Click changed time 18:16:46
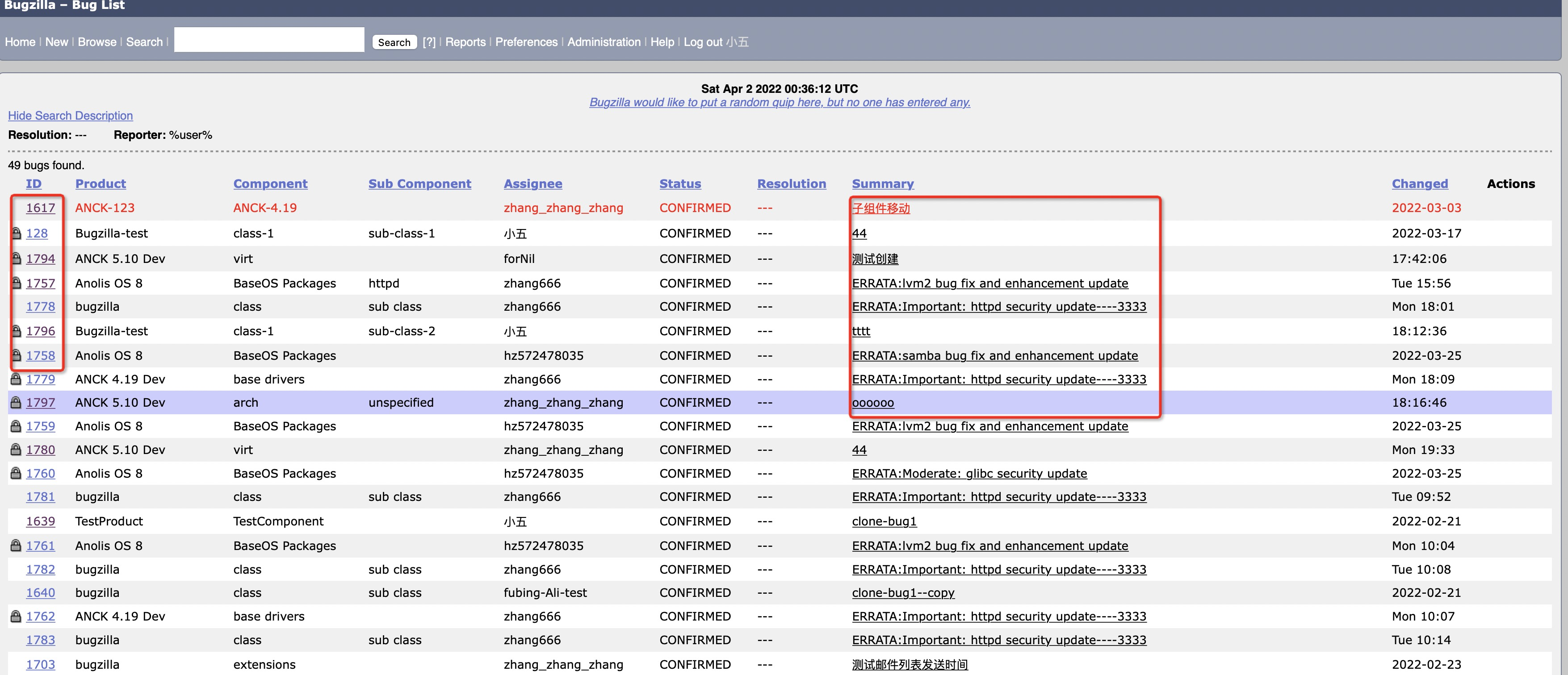The height and width of the screenshot is (675, 1568). [x=1419, y=403]
